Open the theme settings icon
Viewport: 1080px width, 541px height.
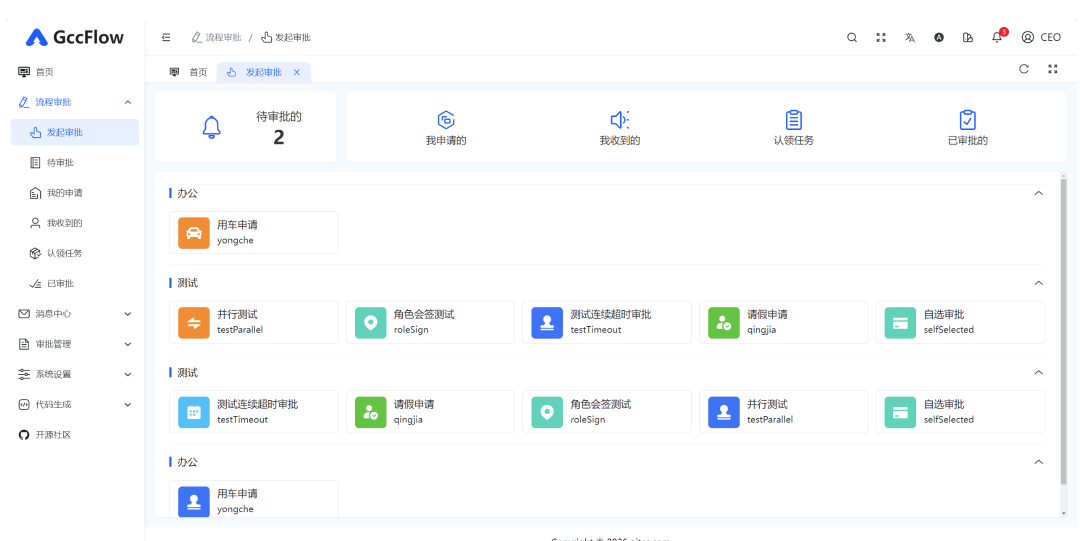point(968,37)
